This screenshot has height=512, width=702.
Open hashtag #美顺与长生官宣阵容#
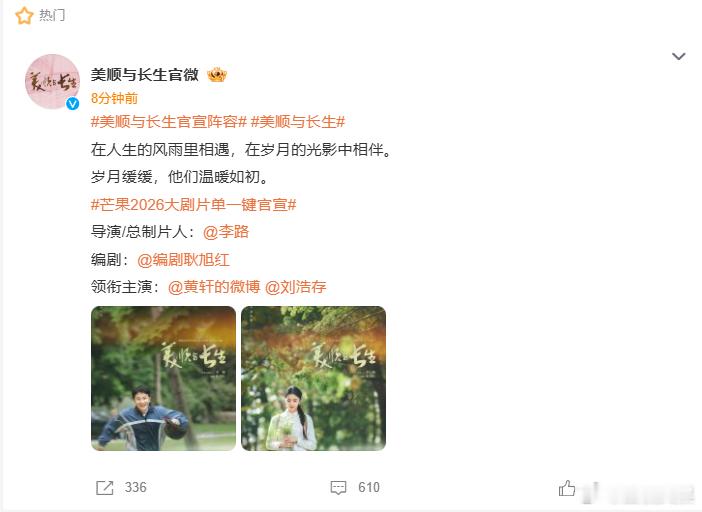point(169,122)
